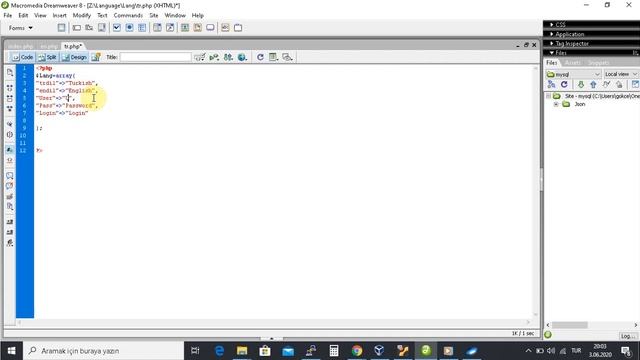Switch to Code view
640x360 pixels.
(22, 57)
